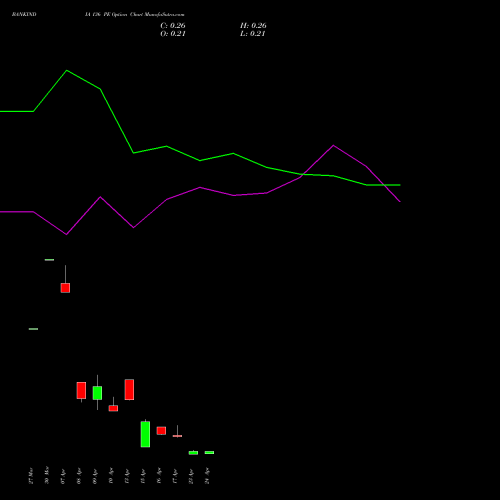Screen dimensions: 500x500
Task: Click the 09 Apr date label
Action: (x=95, y=476)
